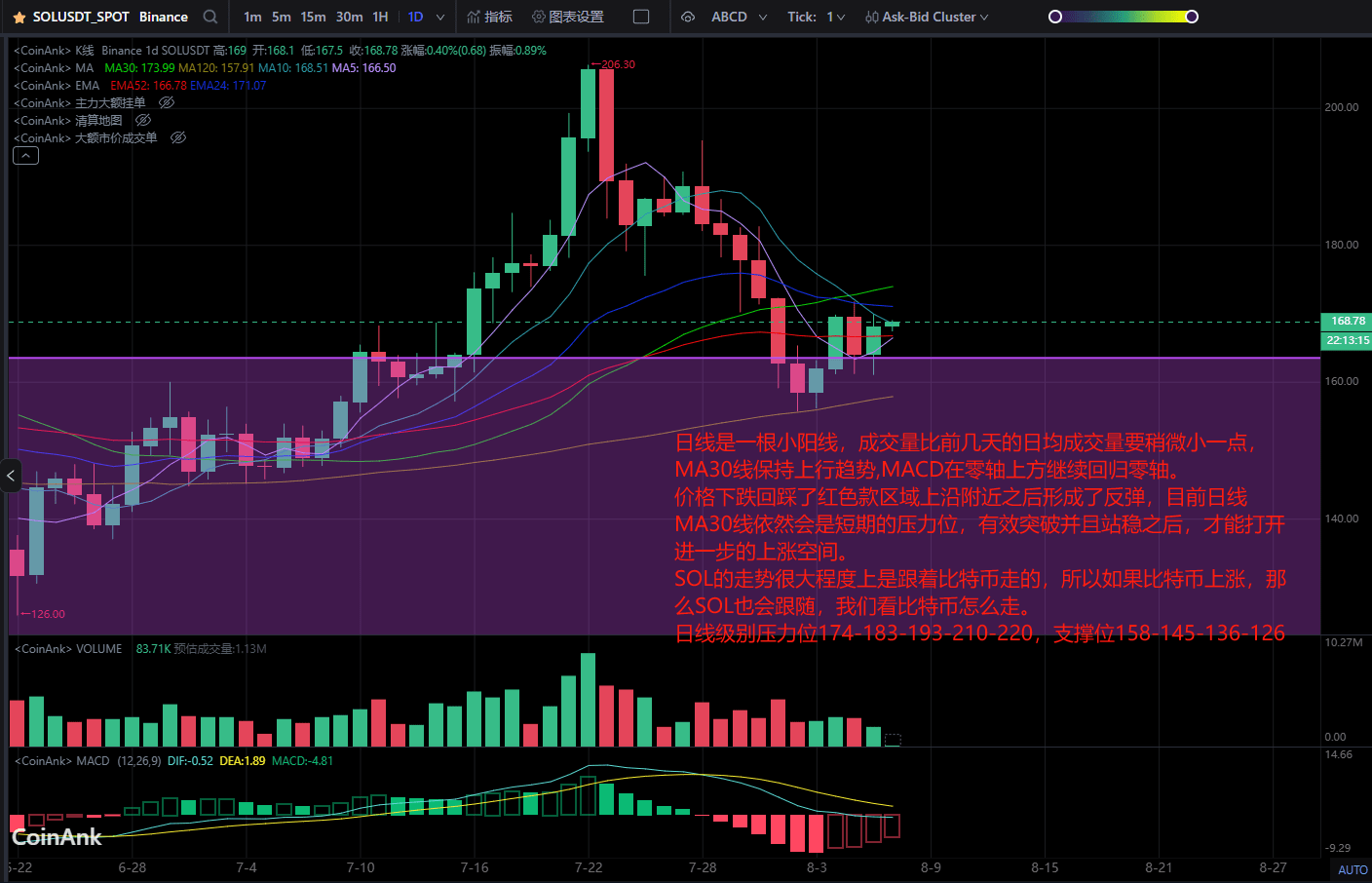
Task: Click the countdown timer 22:13:15
Action: coord(1347,340)
